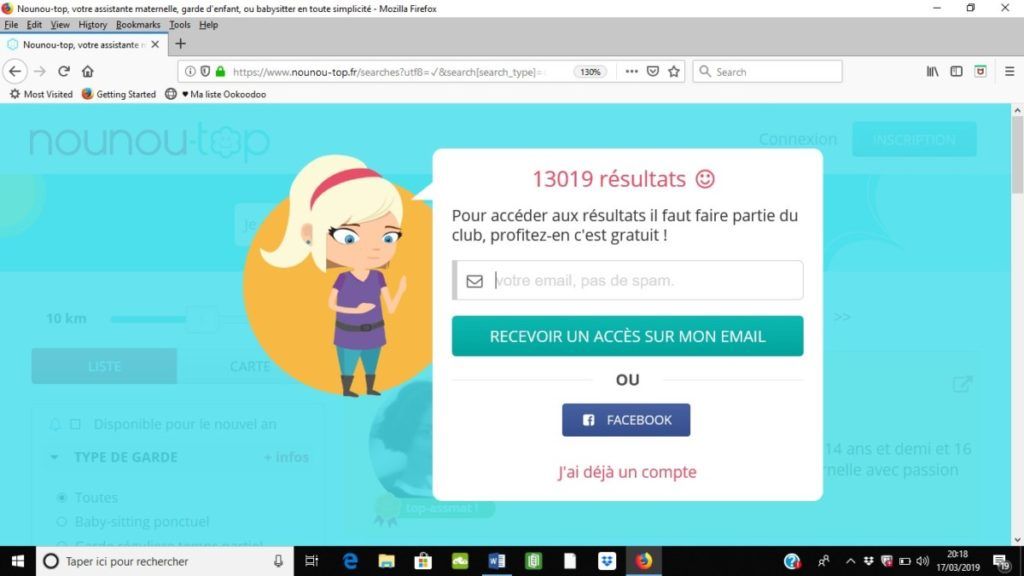The height and width of the screenshot is (576, 1024).
Task: Open the History menu
Action: [x=93, y=25]
